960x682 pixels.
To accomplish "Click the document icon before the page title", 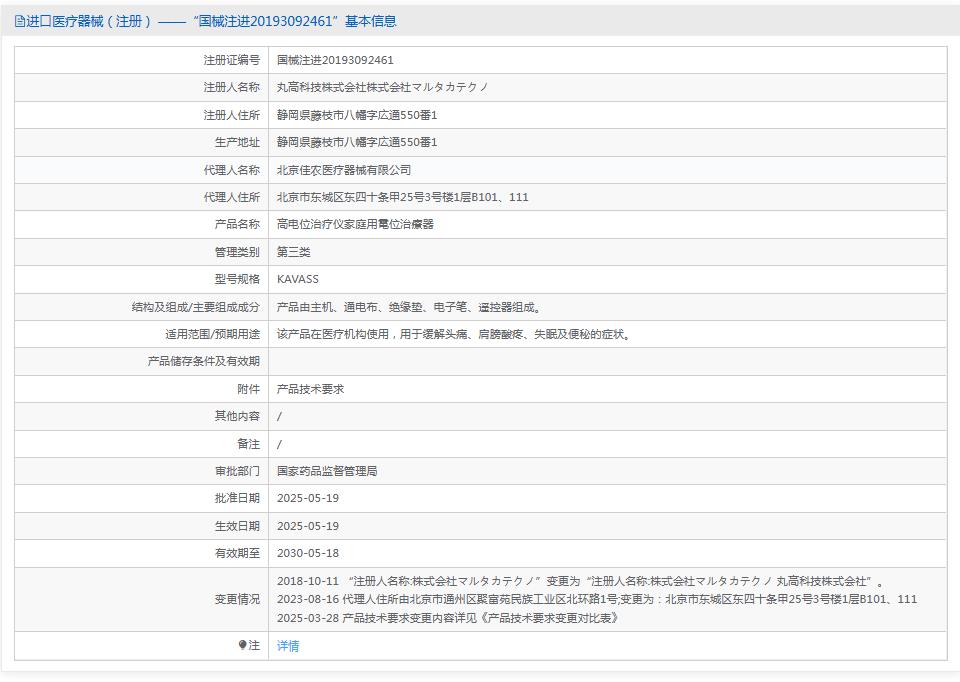I will tap(17, 18).
